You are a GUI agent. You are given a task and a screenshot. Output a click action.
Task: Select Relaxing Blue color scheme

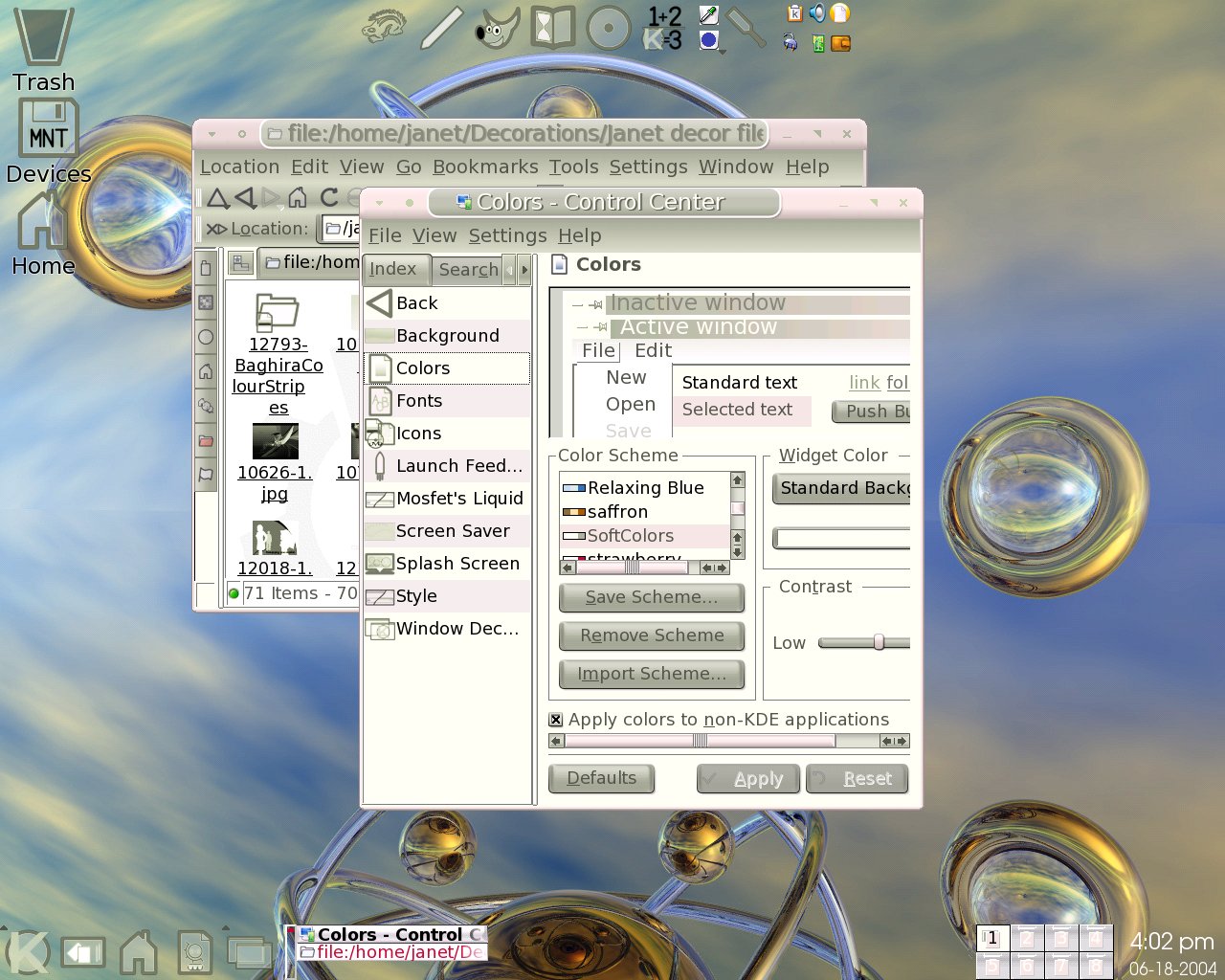tap(643, 488)
